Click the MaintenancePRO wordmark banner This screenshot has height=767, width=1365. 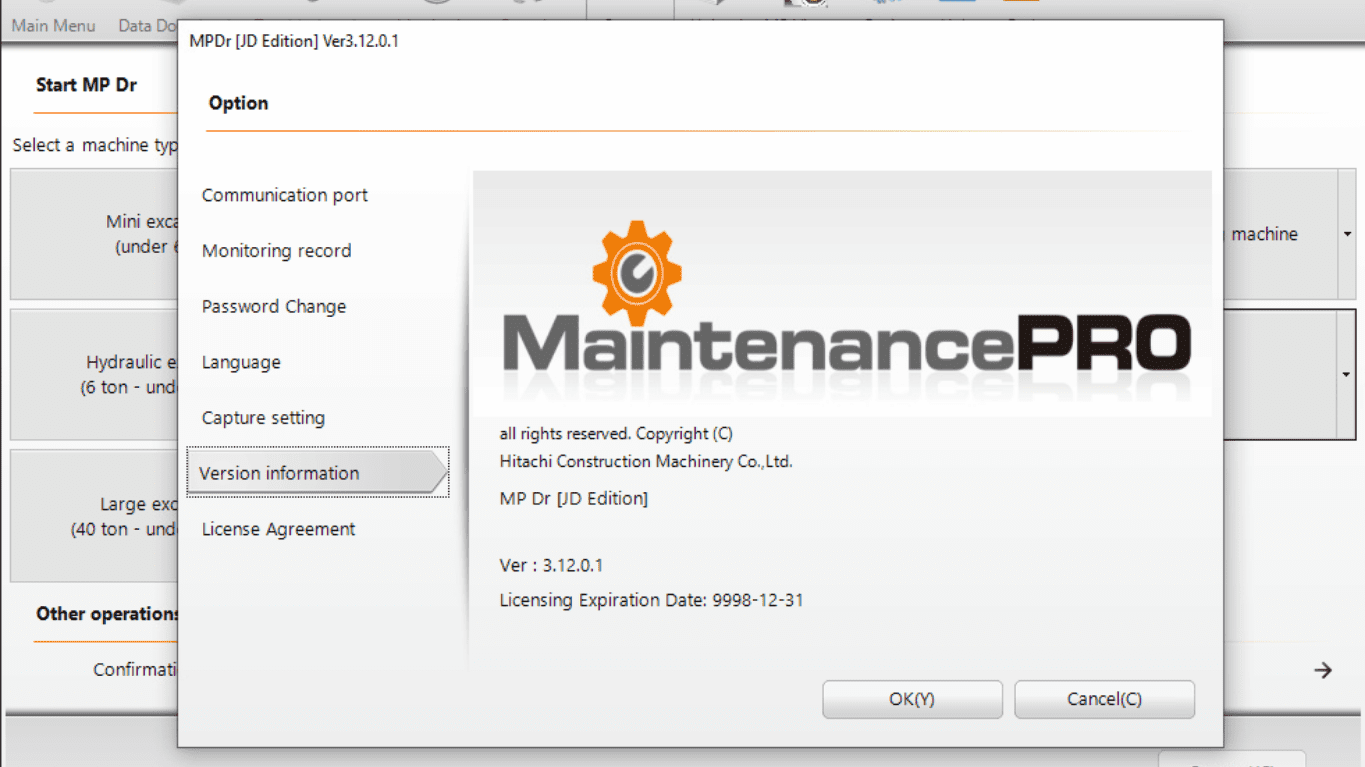[845, 343]
